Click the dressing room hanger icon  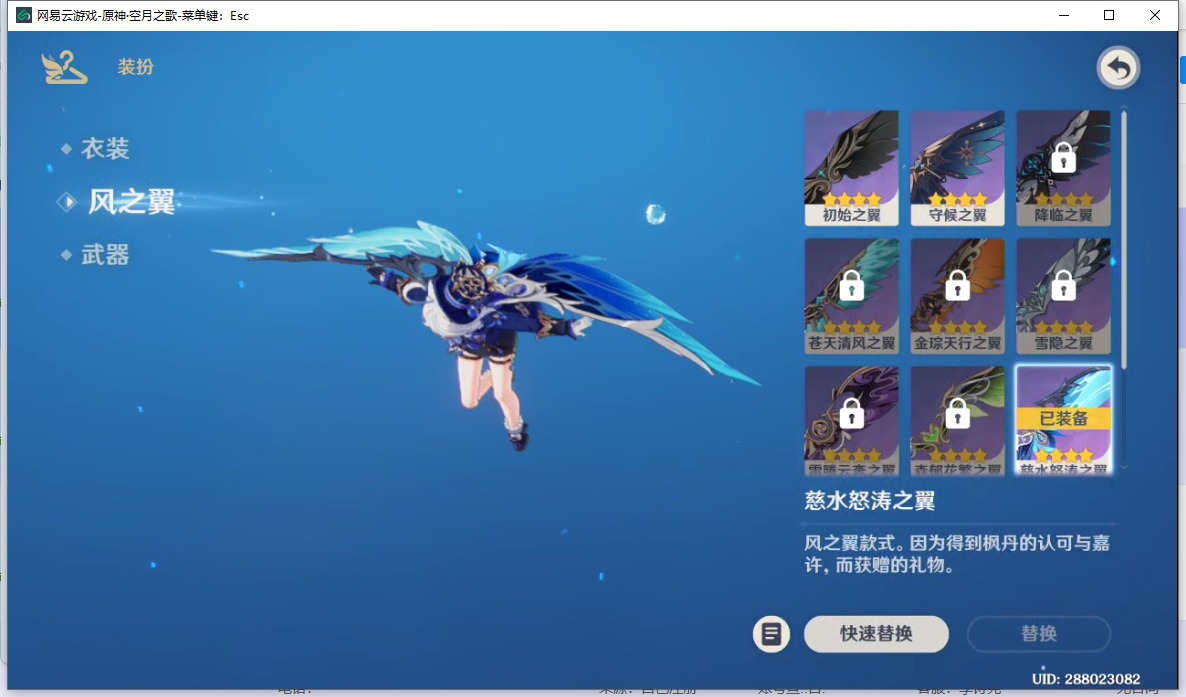pos(64,67)
